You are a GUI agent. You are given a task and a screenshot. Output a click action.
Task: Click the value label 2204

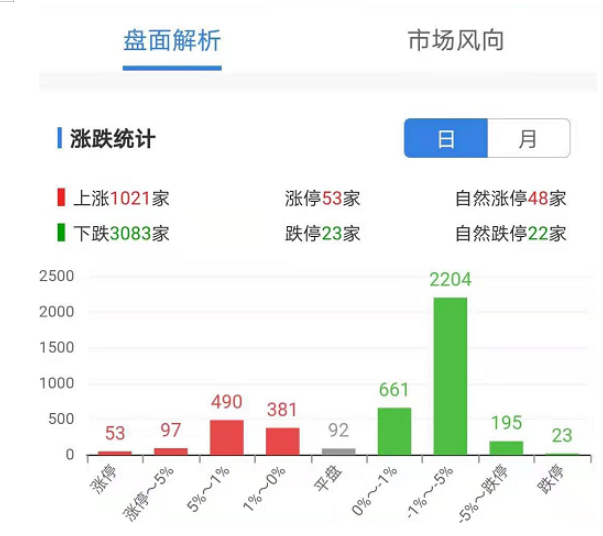pos(450,280)
